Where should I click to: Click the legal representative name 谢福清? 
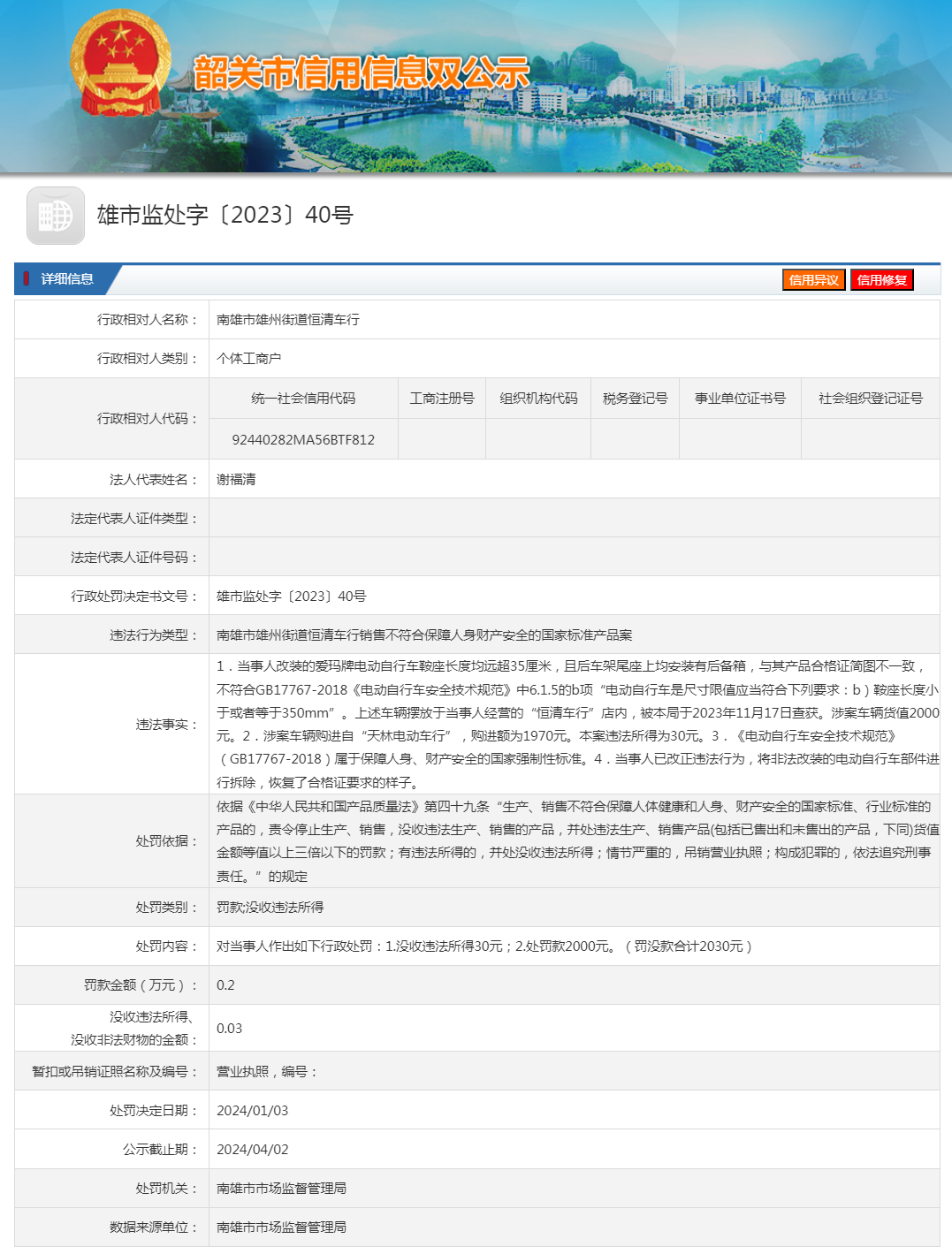[236, 479]
